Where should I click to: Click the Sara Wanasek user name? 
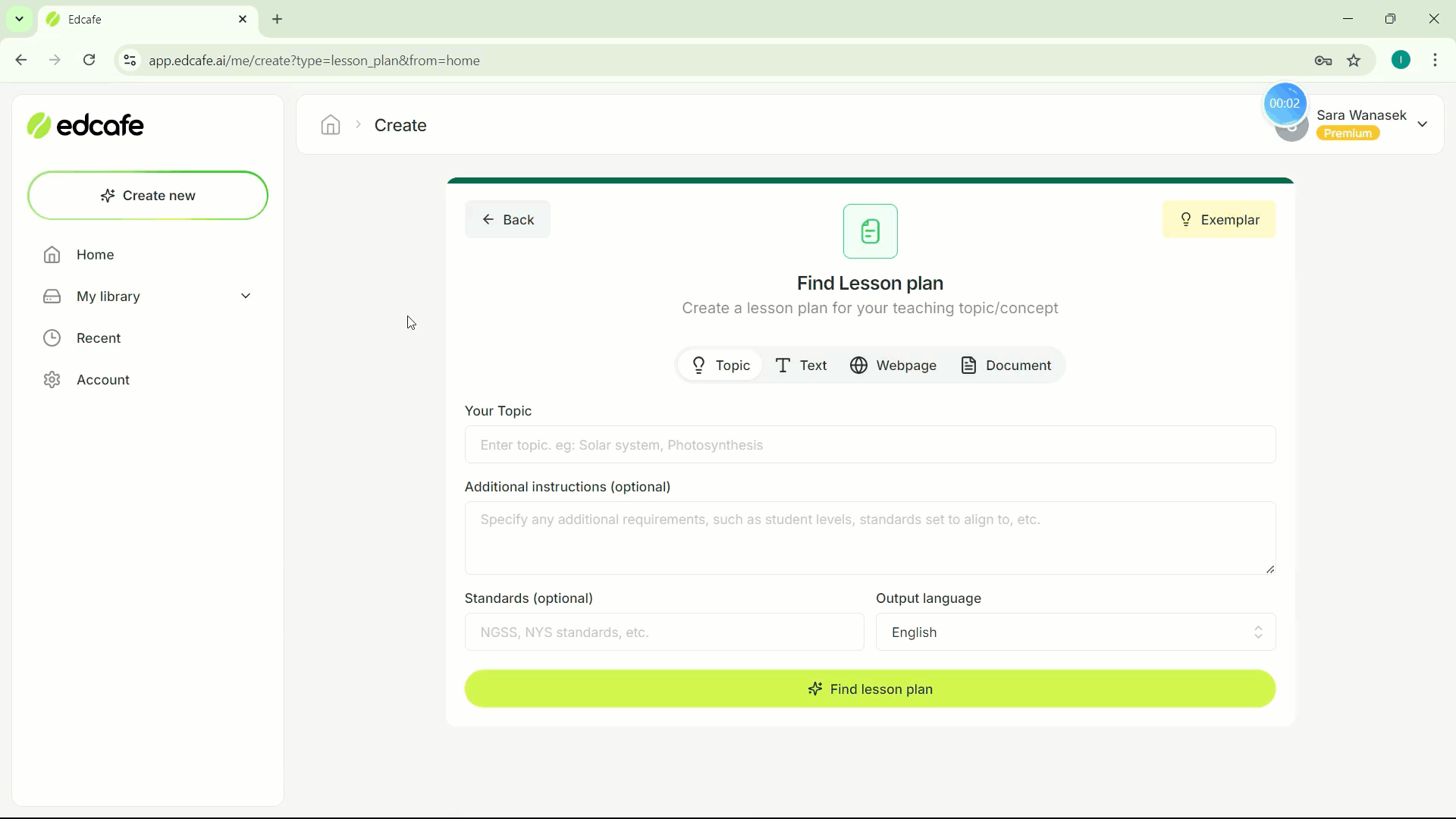(1362, 115)
